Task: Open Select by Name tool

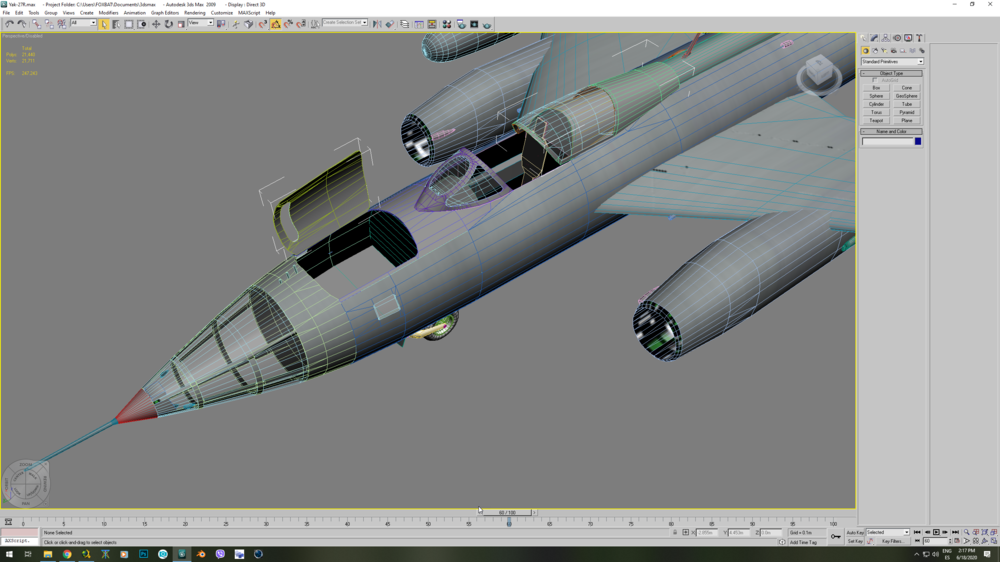Action: [x=116, y=24]
